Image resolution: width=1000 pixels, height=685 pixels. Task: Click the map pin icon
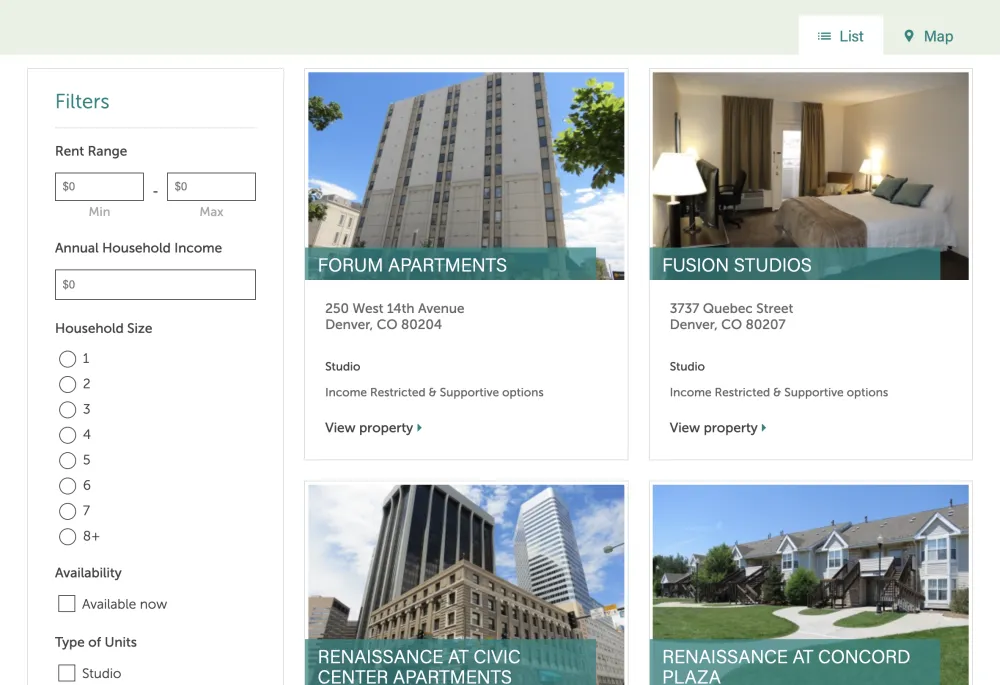point(909,36)
